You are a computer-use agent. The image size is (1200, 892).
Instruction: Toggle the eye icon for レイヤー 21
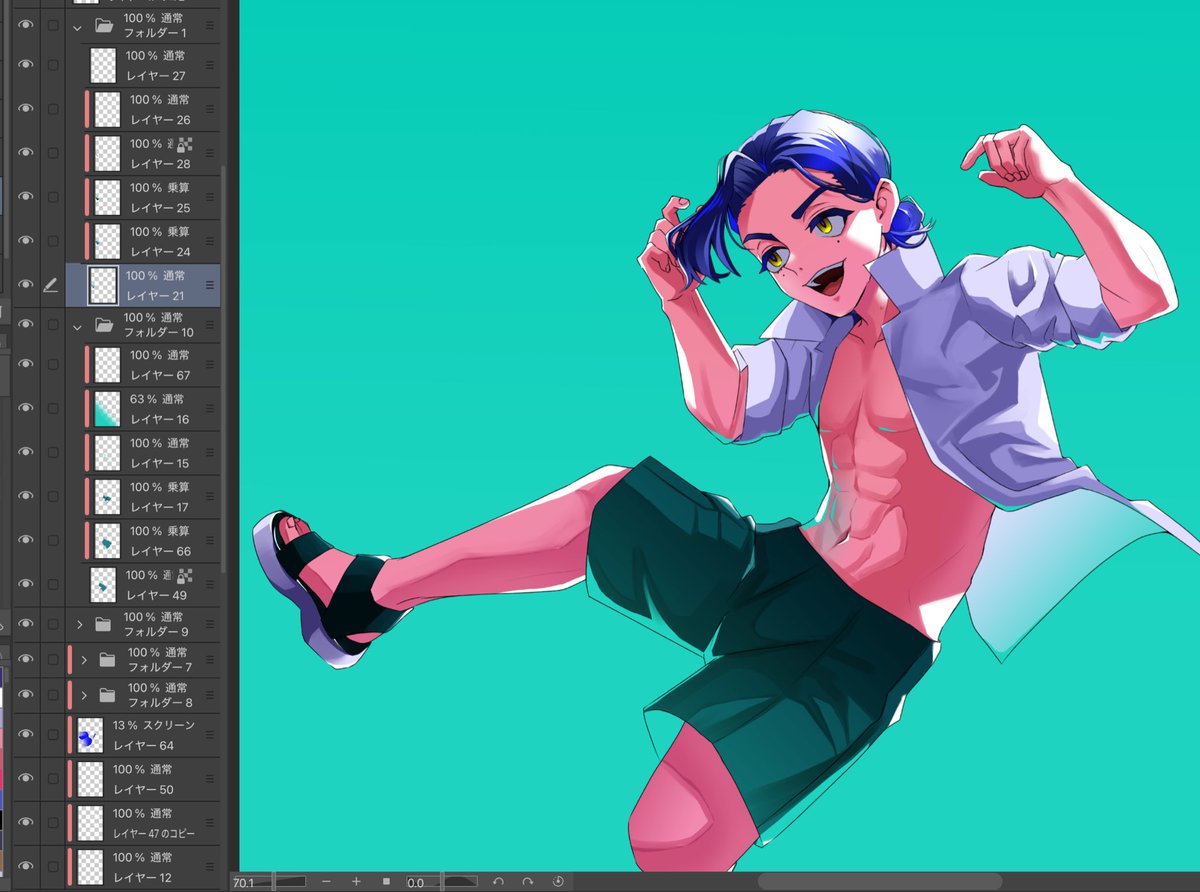[x=26, y=285]
